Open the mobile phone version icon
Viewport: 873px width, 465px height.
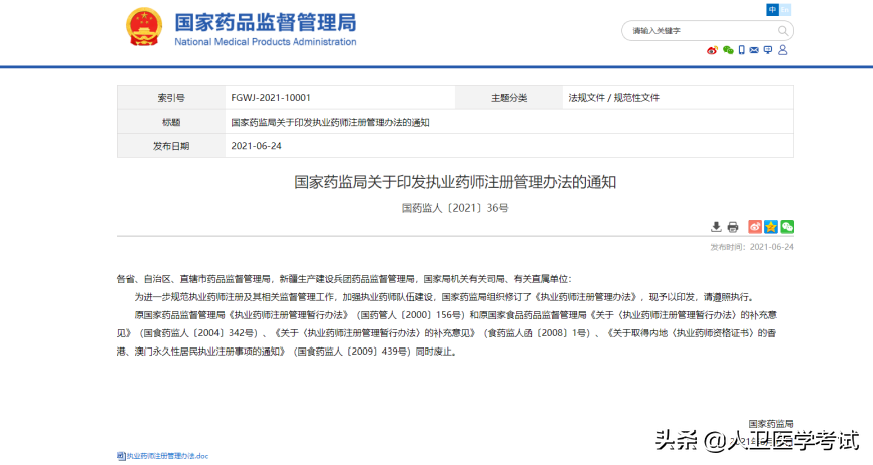coord(742,50)
